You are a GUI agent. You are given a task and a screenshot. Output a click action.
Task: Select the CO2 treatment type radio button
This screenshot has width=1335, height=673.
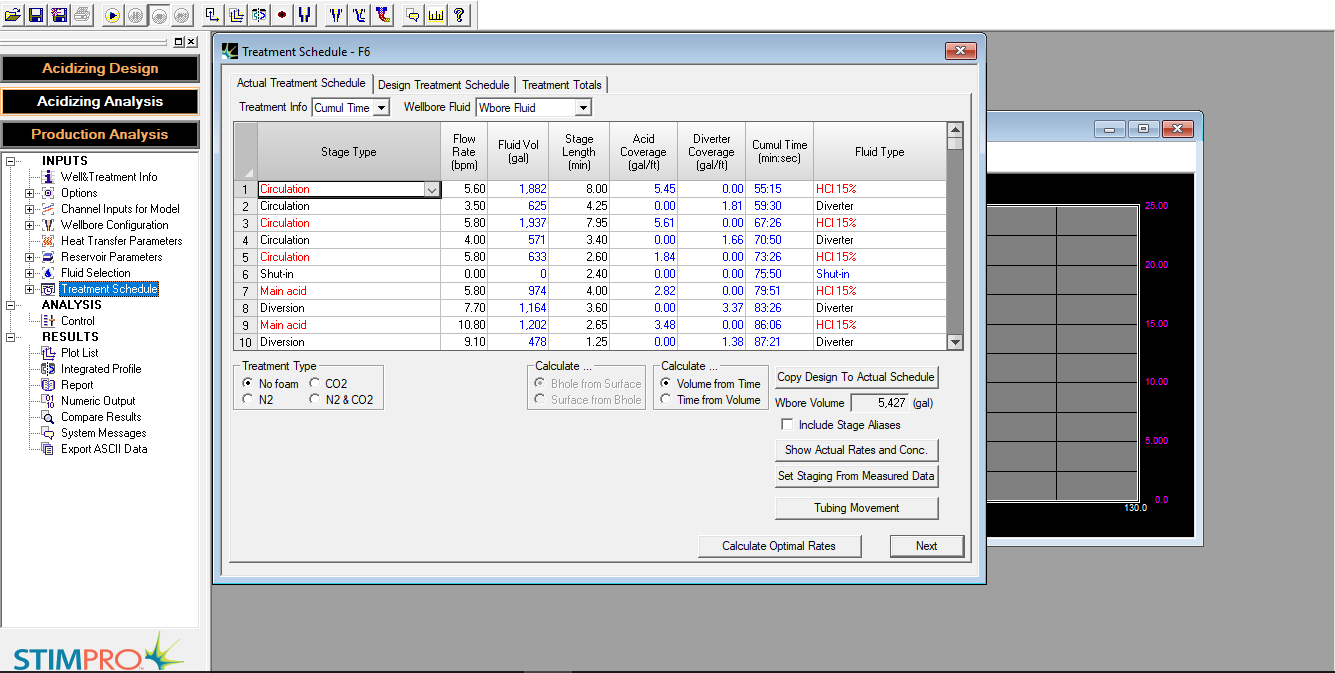[x=315, y=383]
